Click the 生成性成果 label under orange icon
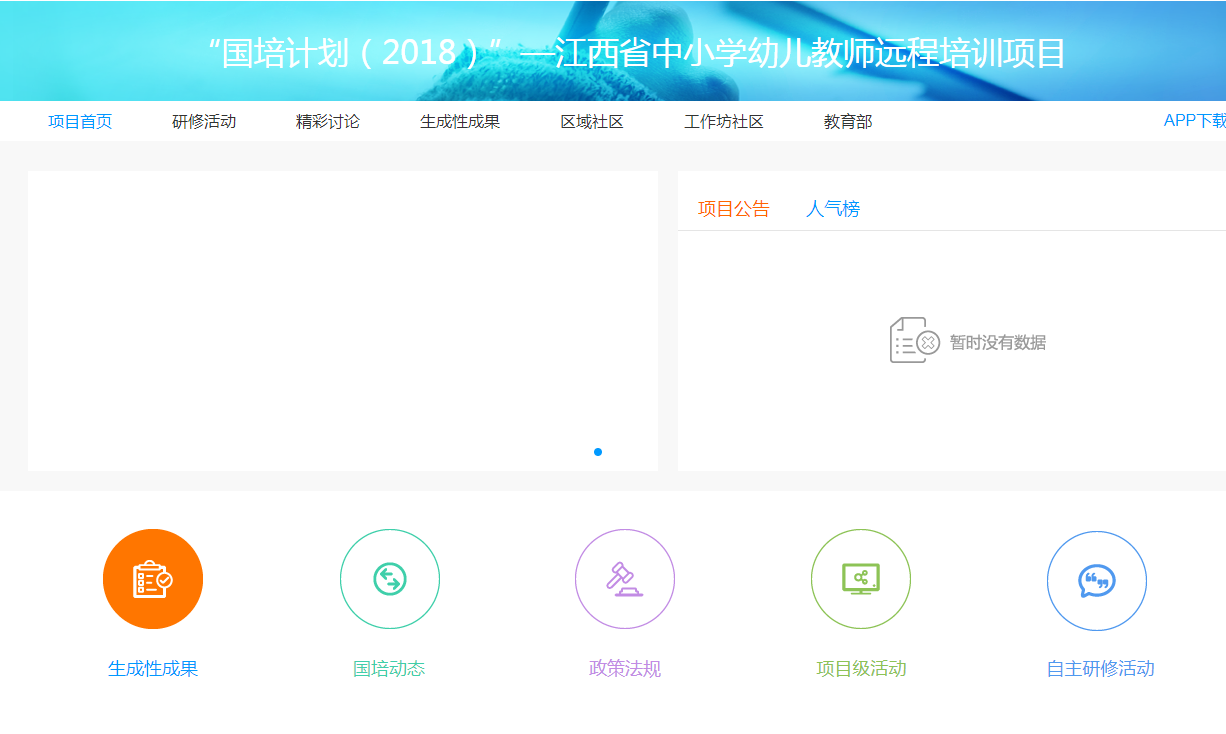This screenshot has height=734, width=1226. pos(153,669)
